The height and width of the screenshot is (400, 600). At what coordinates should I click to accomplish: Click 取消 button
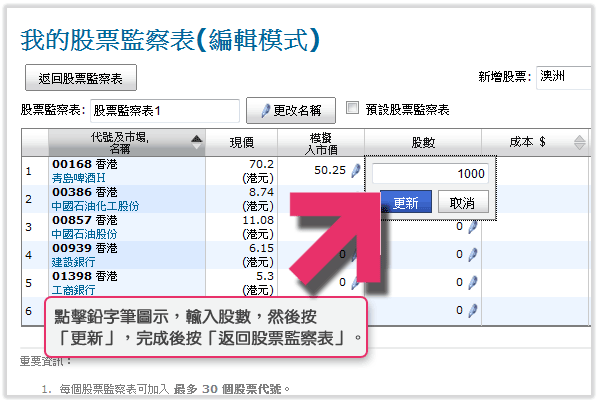click(x=463, y=202)
